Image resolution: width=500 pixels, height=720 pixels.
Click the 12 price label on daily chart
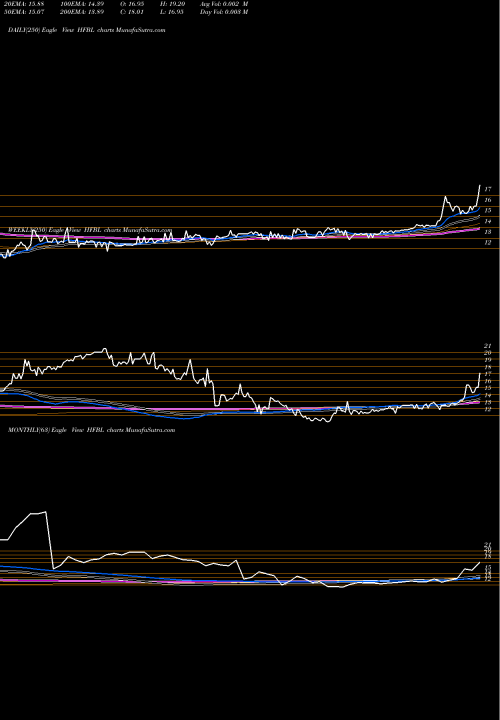coord(489,242)
